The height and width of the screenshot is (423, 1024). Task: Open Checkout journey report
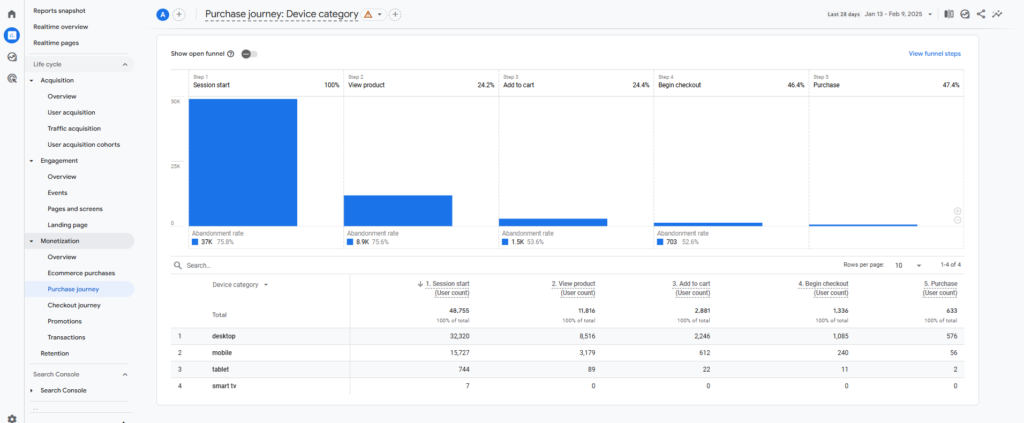coord(76,305)
